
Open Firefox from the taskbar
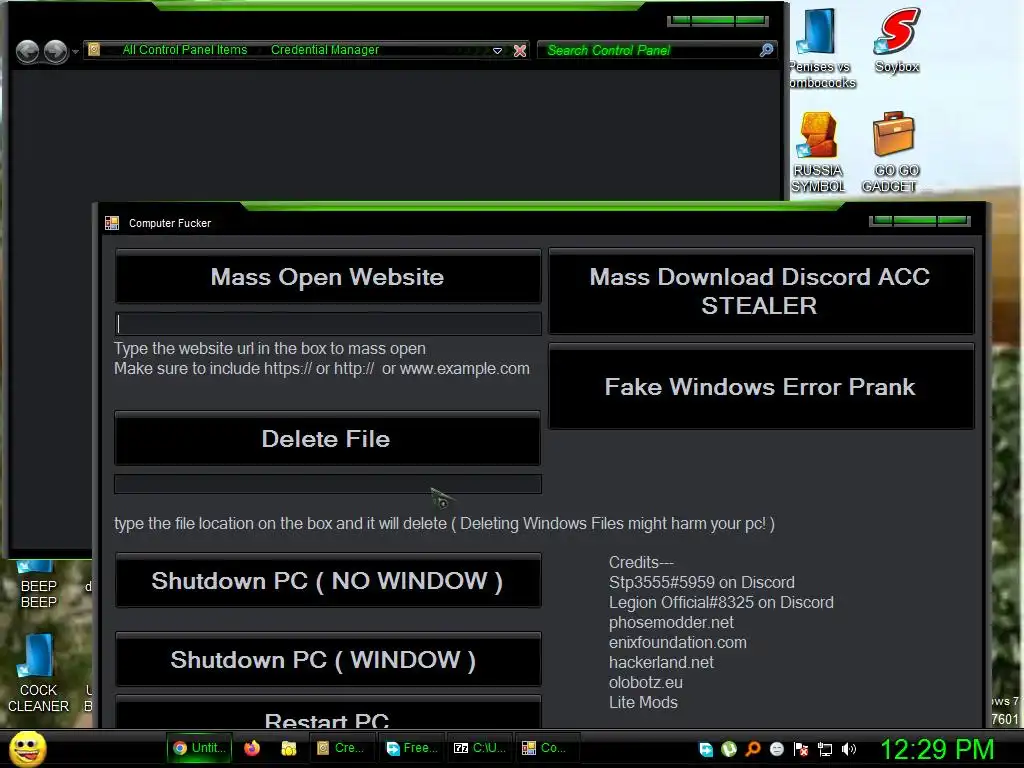pyautogui.click(x=251, y=748)
